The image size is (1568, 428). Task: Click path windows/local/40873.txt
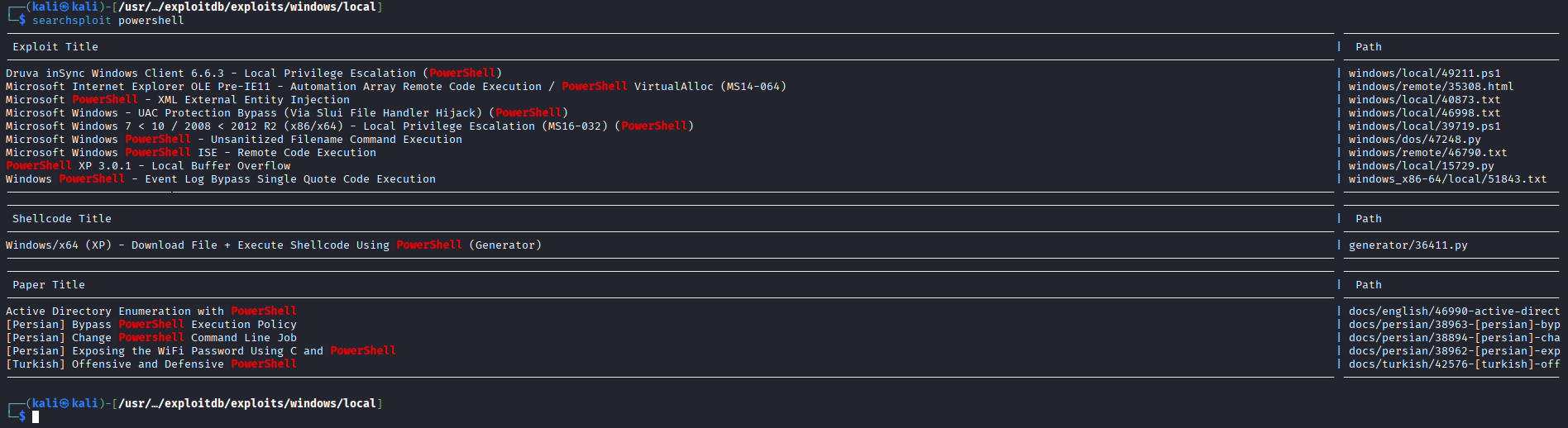click(x=1424, y=100)
